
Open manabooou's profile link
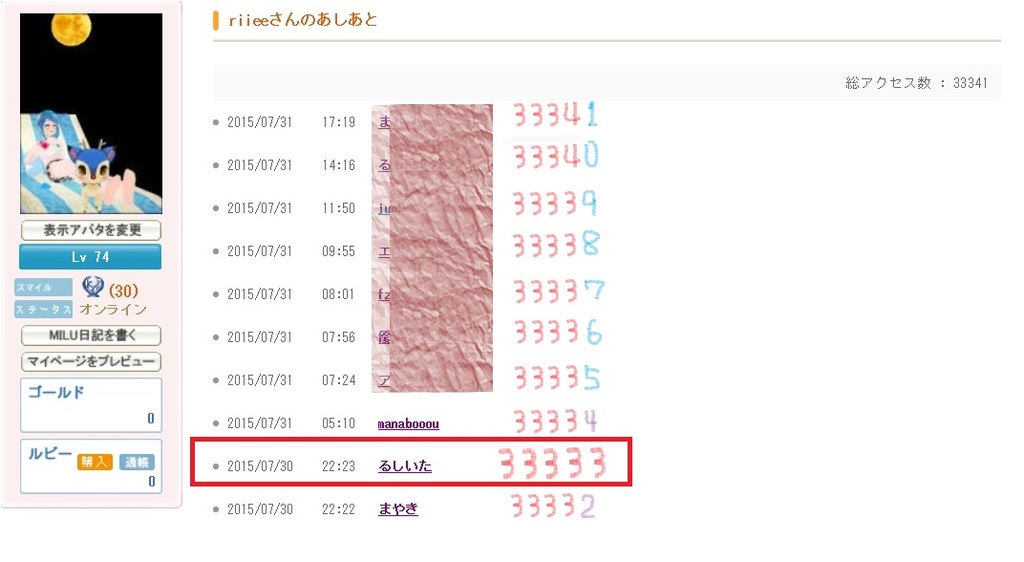(408, 424)
